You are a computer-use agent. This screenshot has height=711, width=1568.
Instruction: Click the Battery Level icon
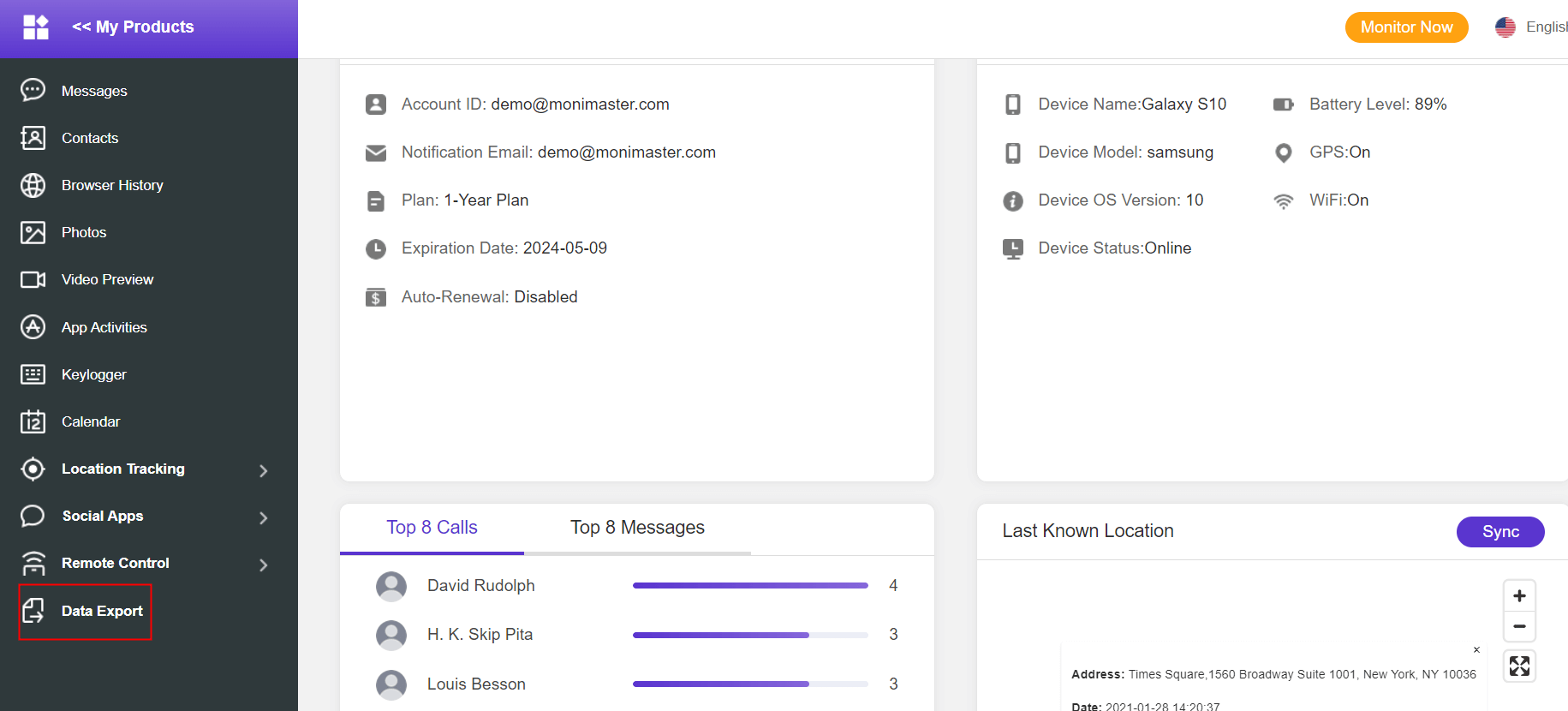point(1283,105)
